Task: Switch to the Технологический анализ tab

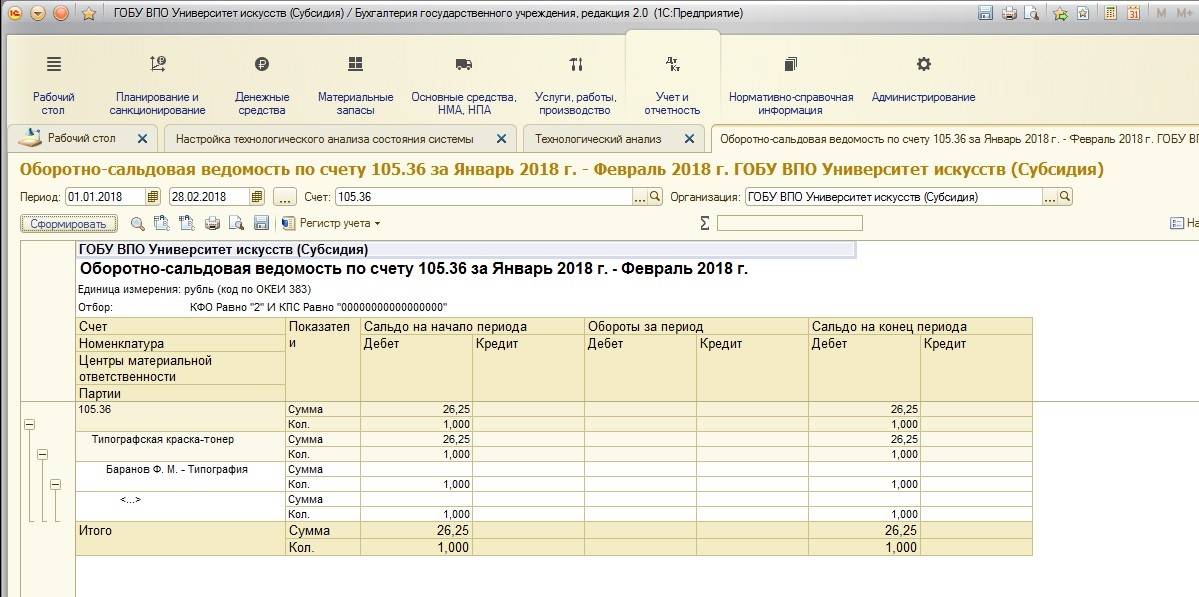Action: point(598,139)
